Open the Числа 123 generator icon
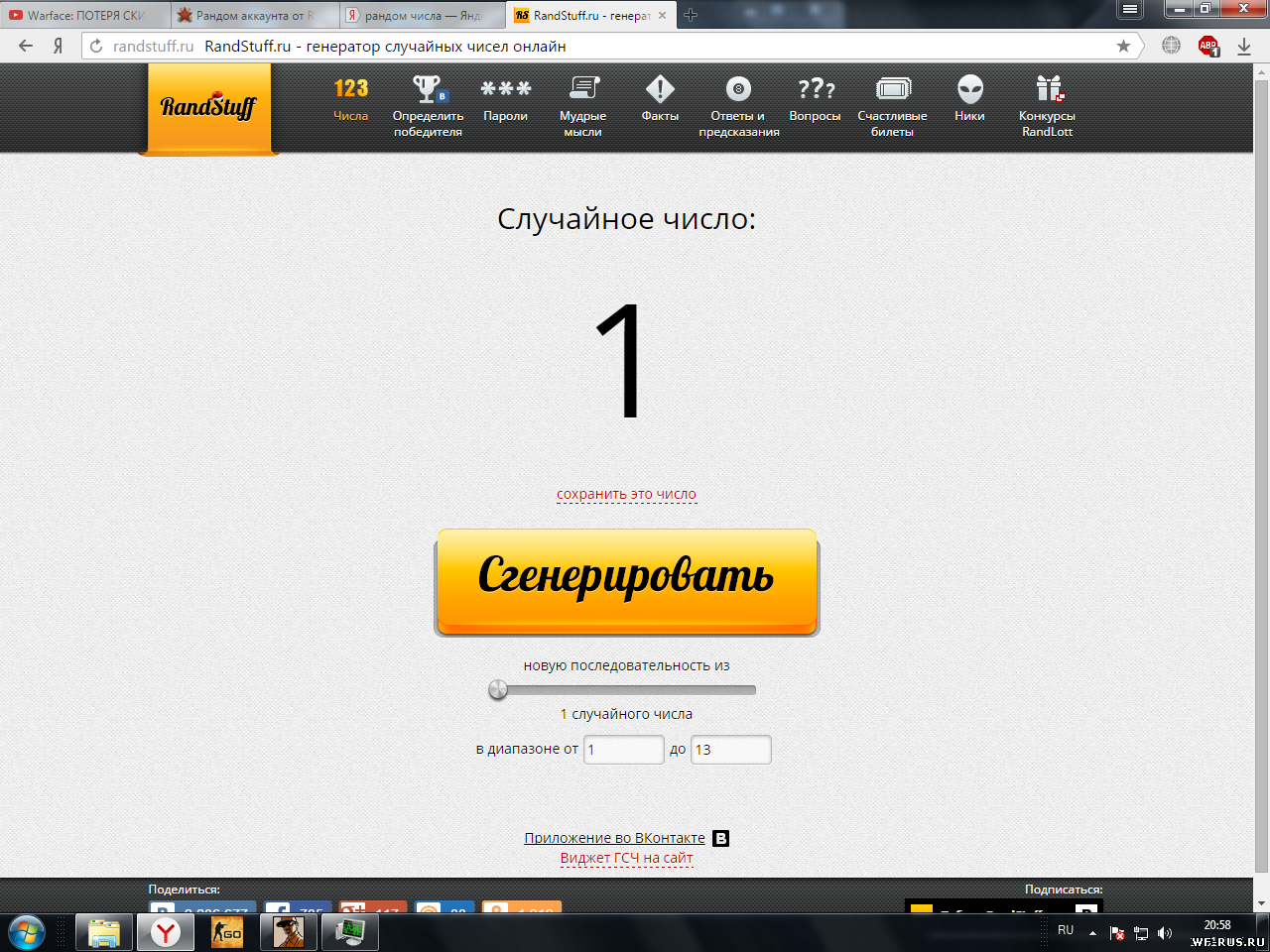 click(350, 88)
